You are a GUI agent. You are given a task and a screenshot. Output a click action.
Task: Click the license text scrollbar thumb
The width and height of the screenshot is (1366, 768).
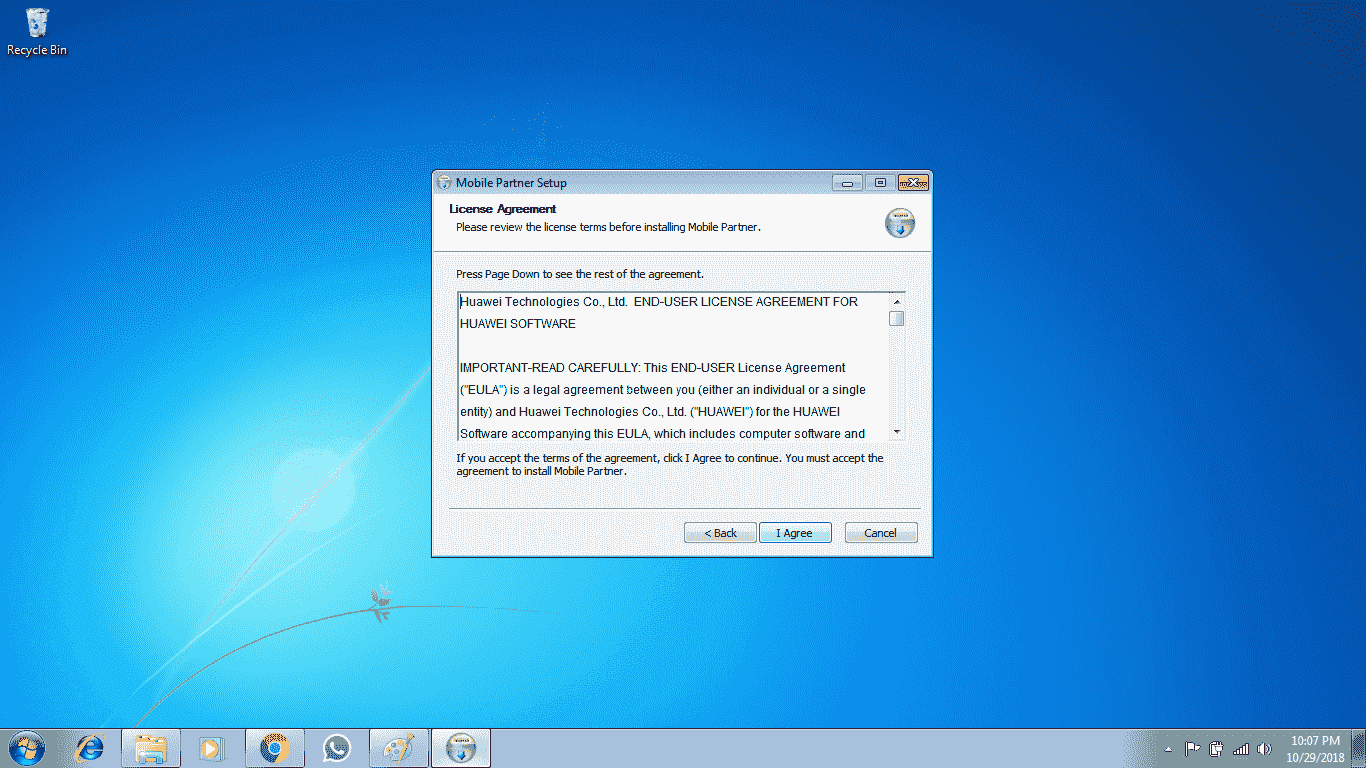point(897,319)
